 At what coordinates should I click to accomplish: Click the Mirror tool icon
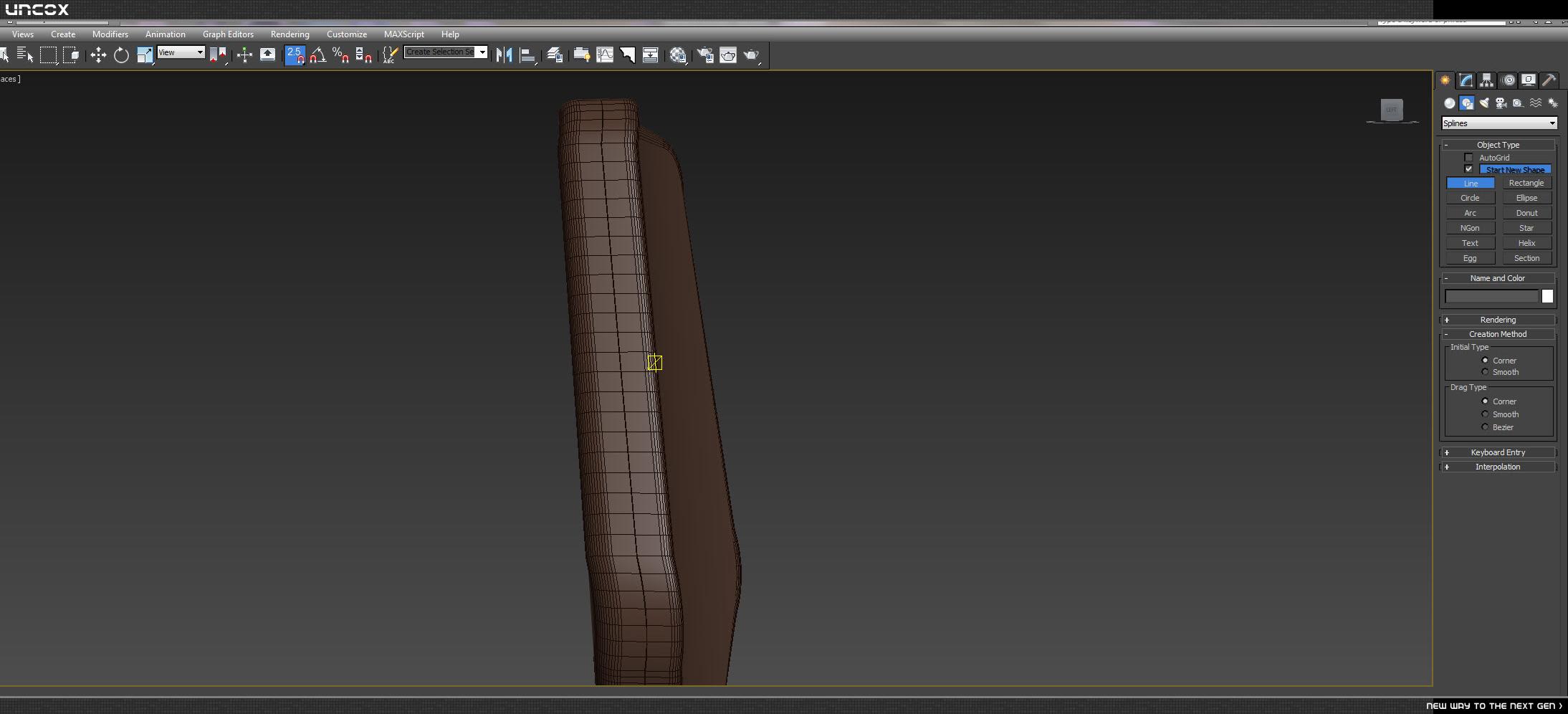[504, 55]
